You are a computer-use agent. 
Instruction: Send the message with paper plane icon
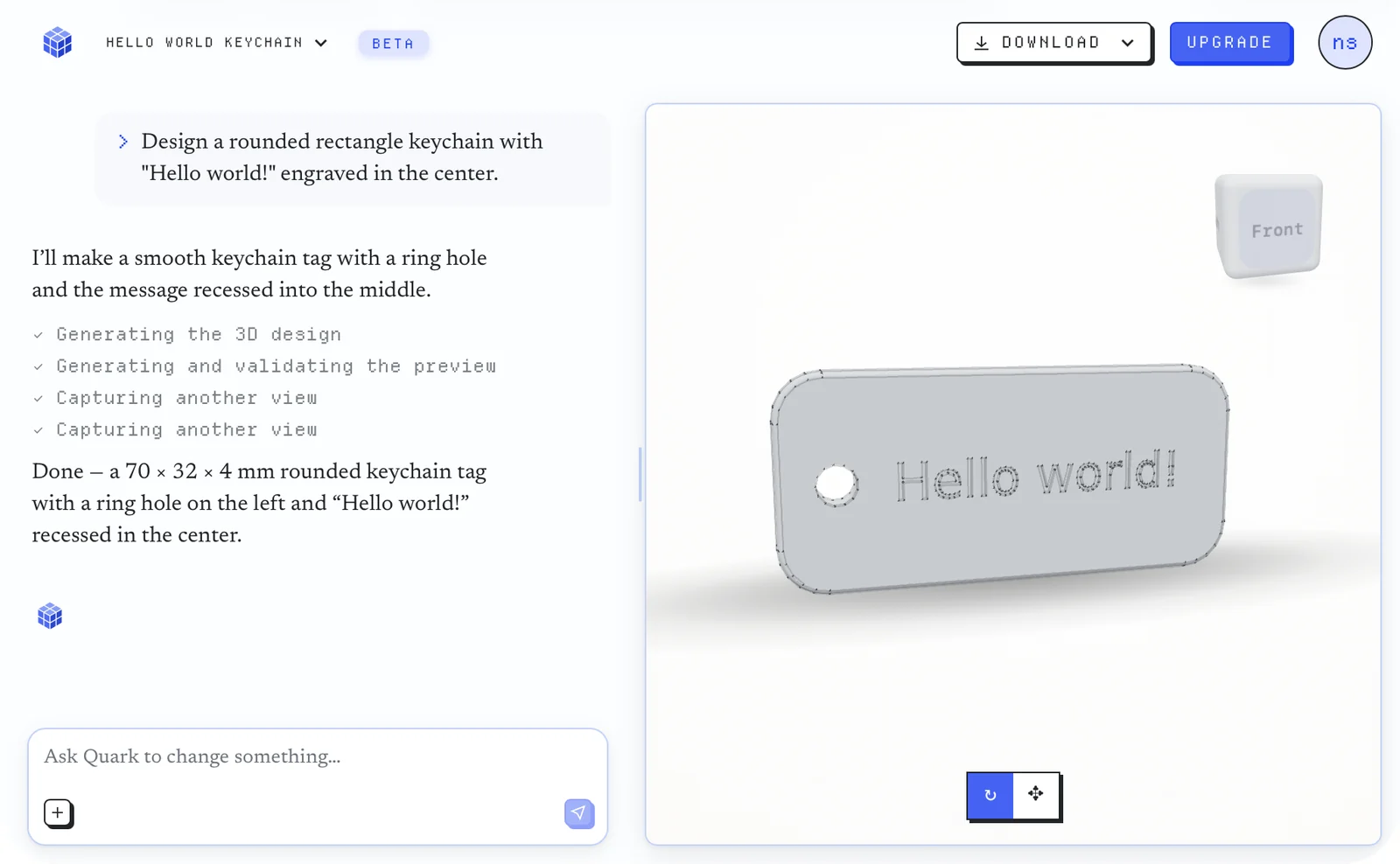click(579, 813)
